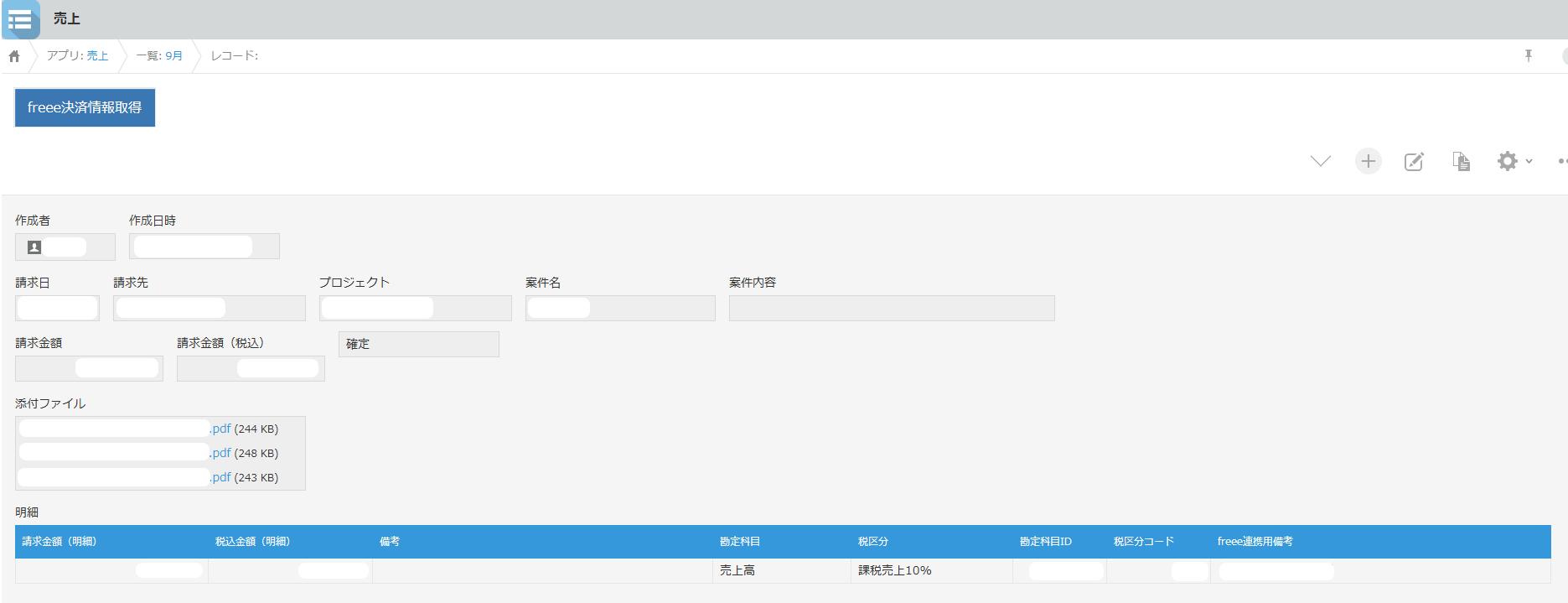Click the 案件内容 field box
Screen dimensions: 1568x603
click(x=891, y=309)
